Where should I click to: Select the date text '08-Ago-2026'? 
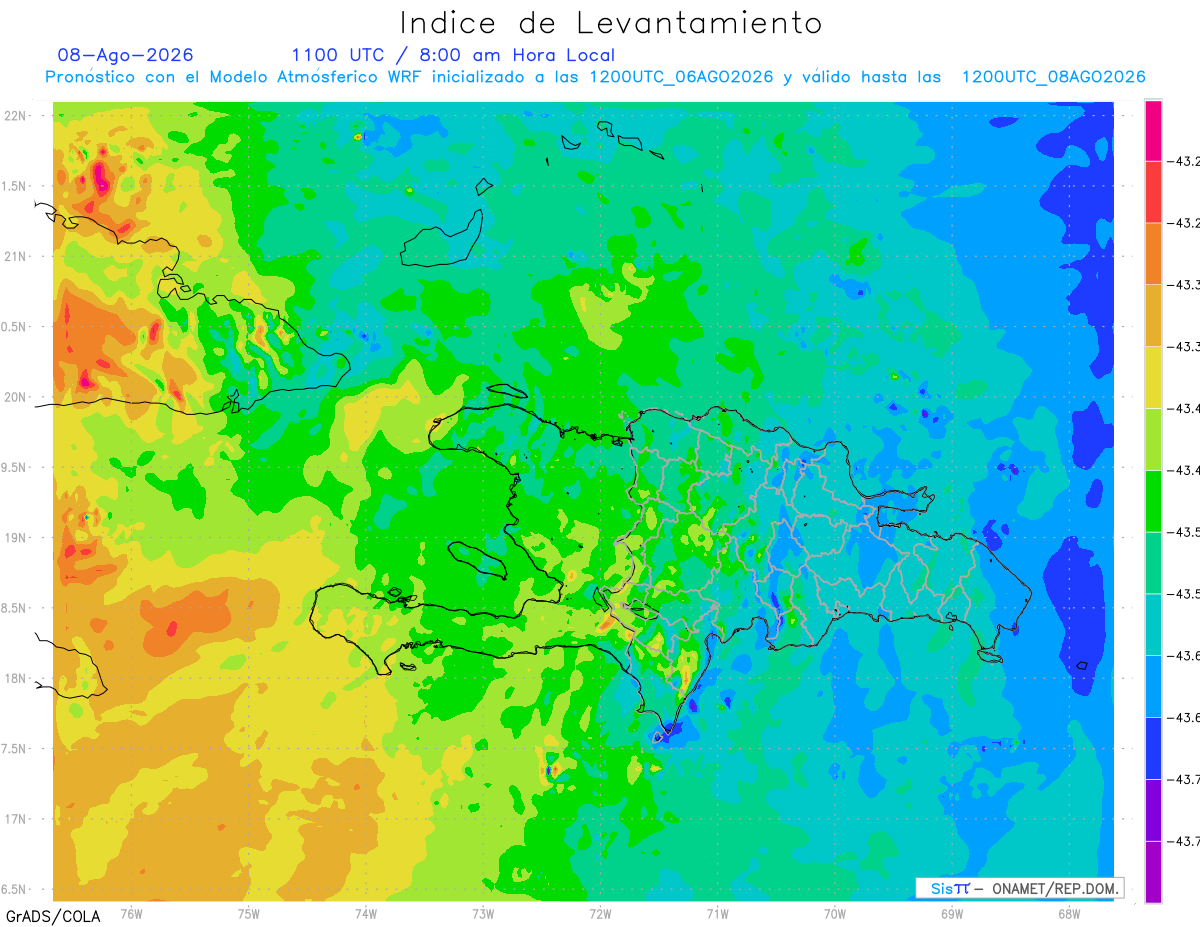(126, 55)
